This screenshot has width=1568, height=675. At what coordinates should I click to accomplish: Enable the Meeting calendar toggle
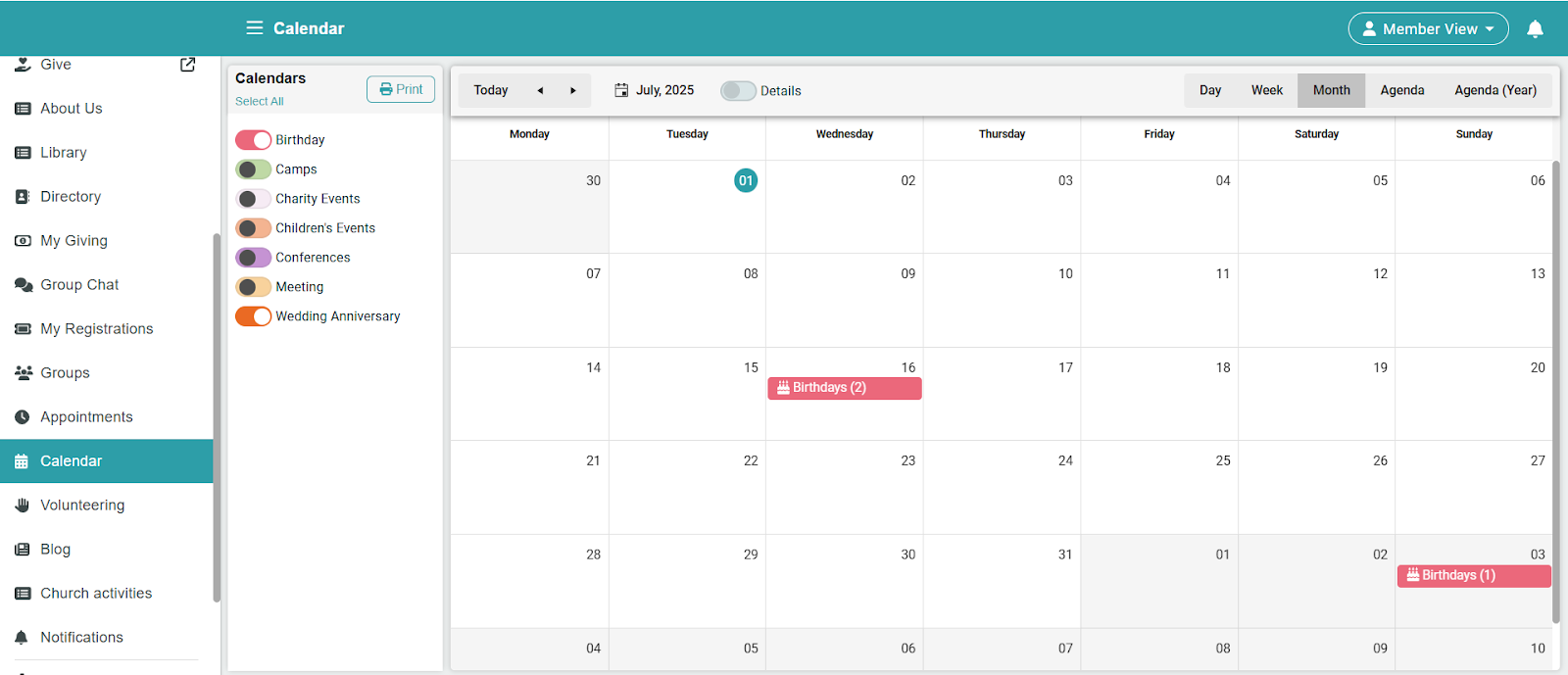pyautogui.click(x=253, y=287)
